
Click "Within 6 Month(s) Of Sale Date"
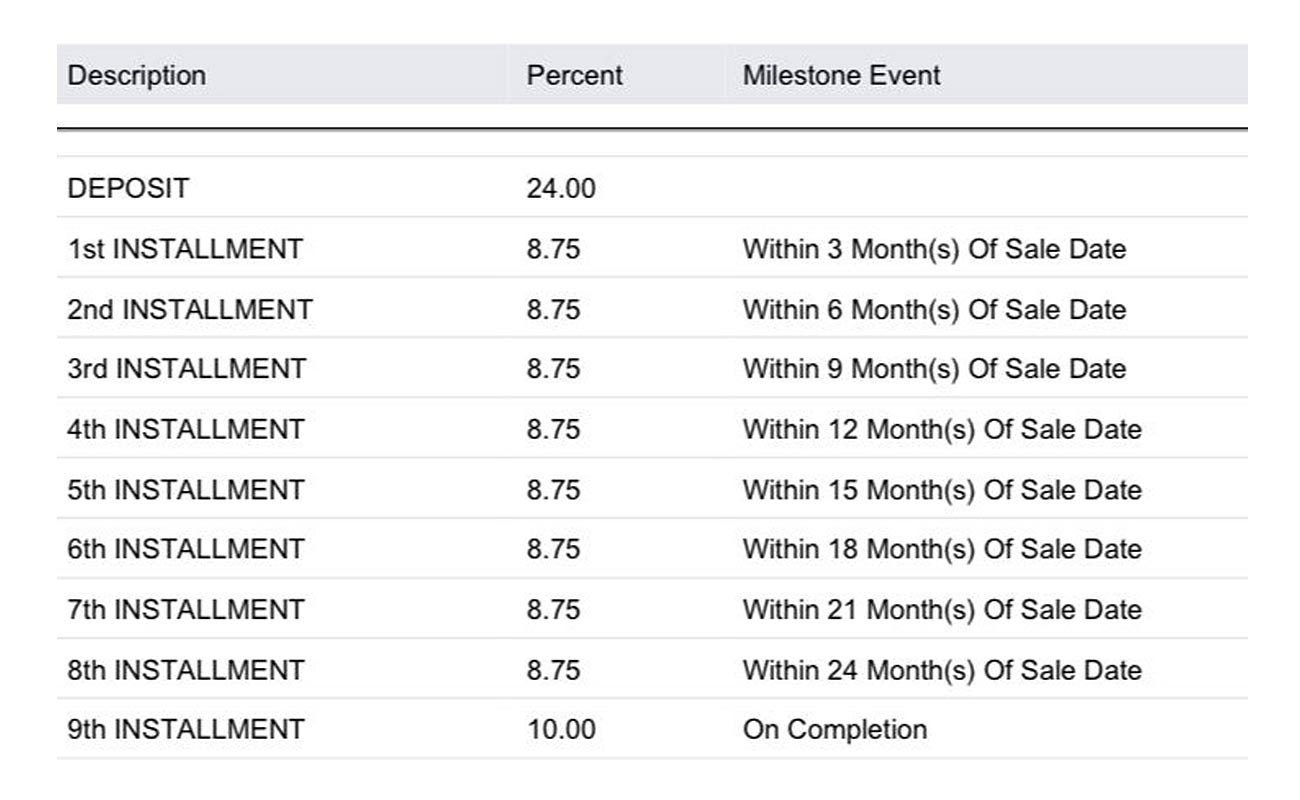(934, 310)
